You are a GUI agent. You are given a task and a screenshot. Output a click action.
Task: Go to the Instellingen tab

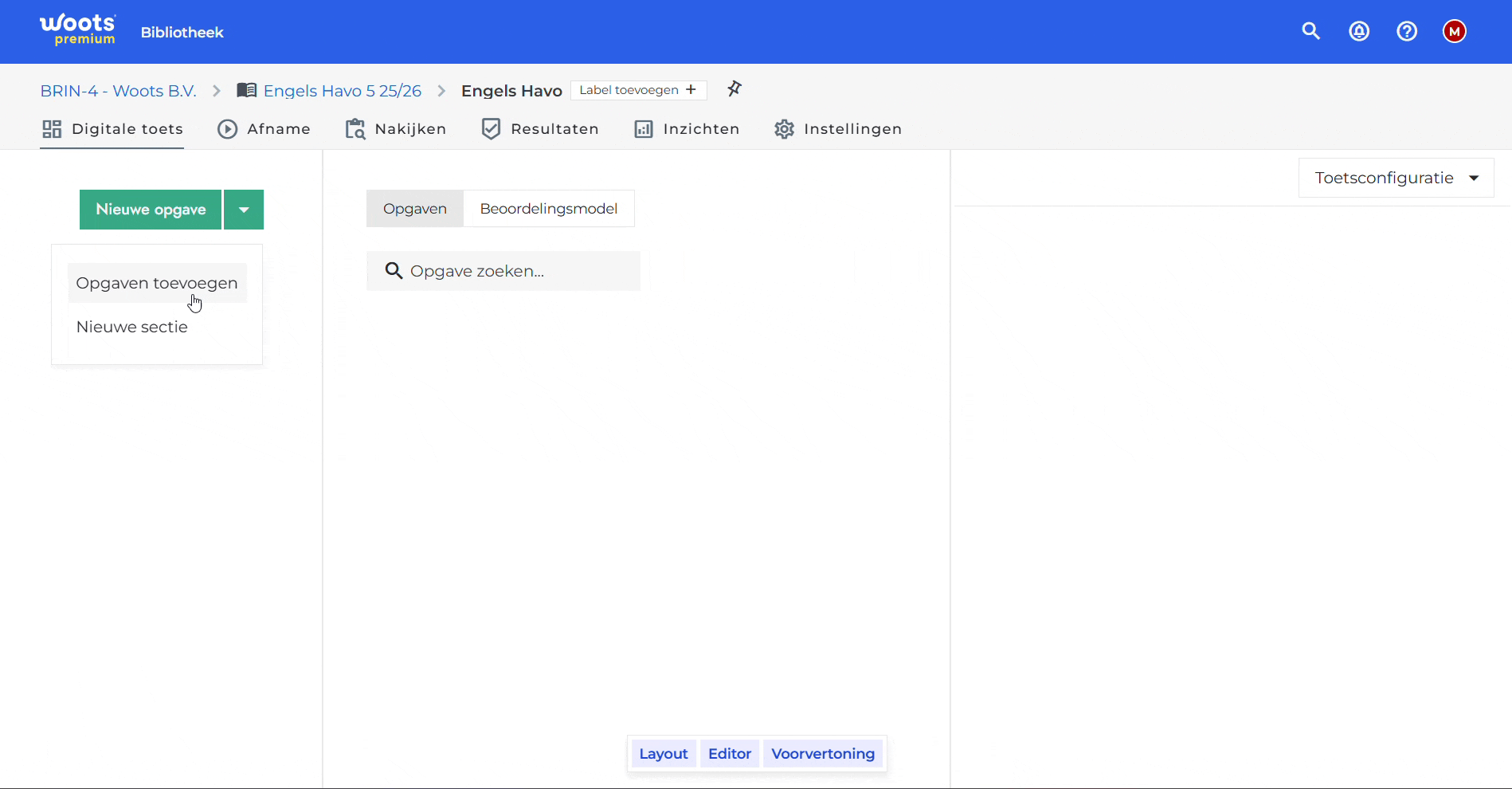click(838, 129)
